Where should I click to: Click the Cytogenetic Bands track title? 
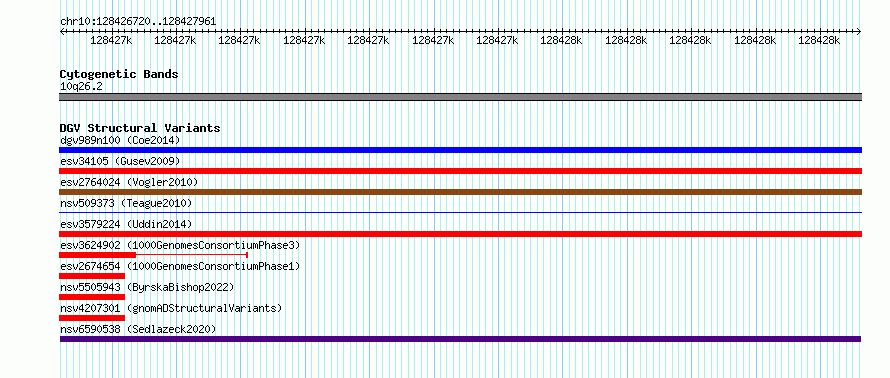[119, 74]
